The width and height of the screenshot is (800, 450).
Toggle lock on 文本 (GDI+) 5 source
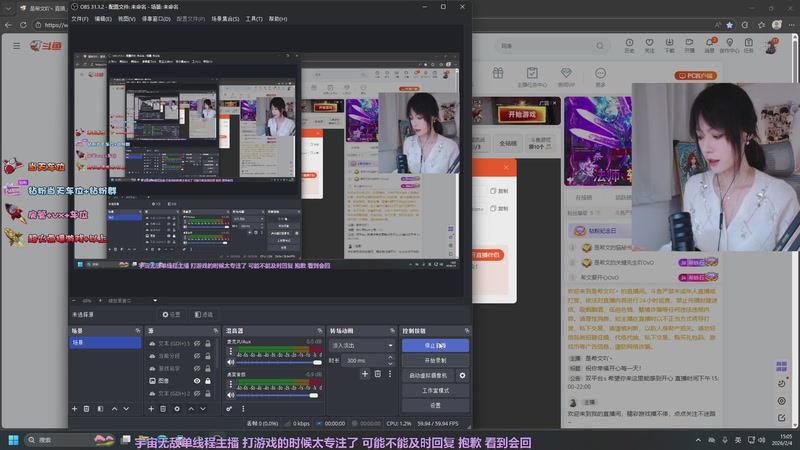pyautogui.click(x=208, y=343)
